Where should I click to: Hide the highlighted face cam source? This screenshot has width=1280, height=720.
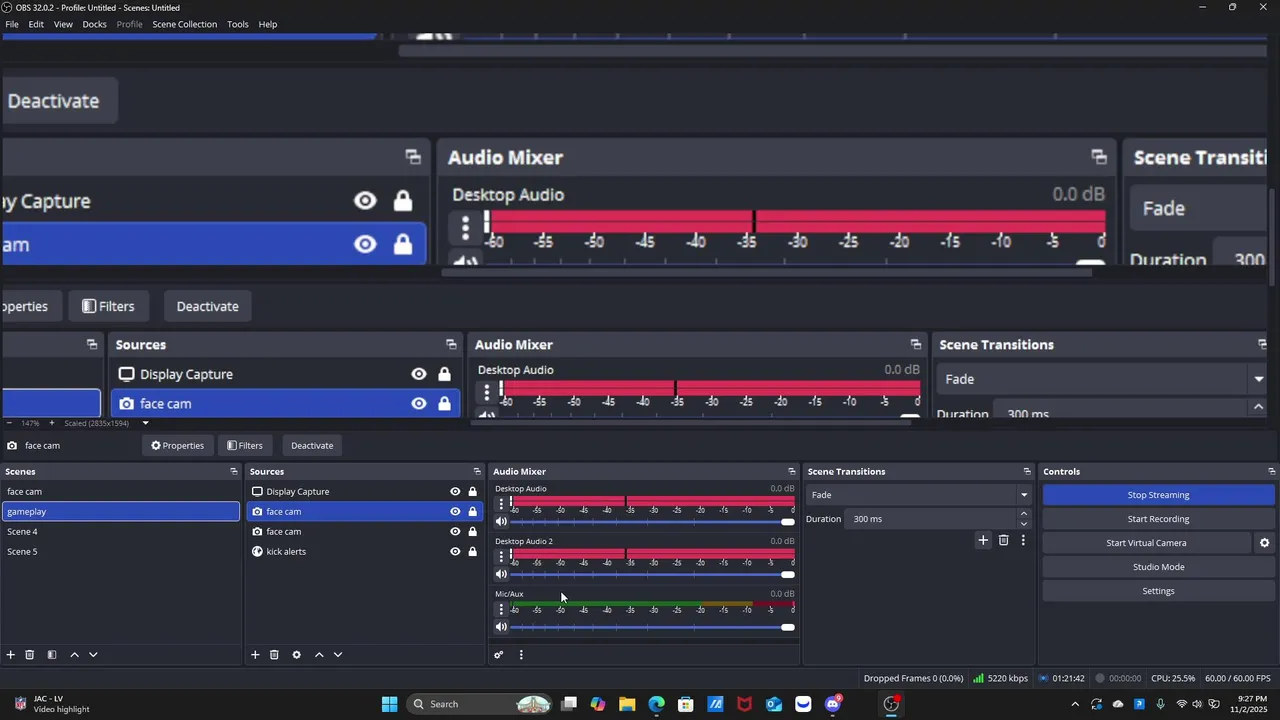pyautogui.click(x=455, y=512)
